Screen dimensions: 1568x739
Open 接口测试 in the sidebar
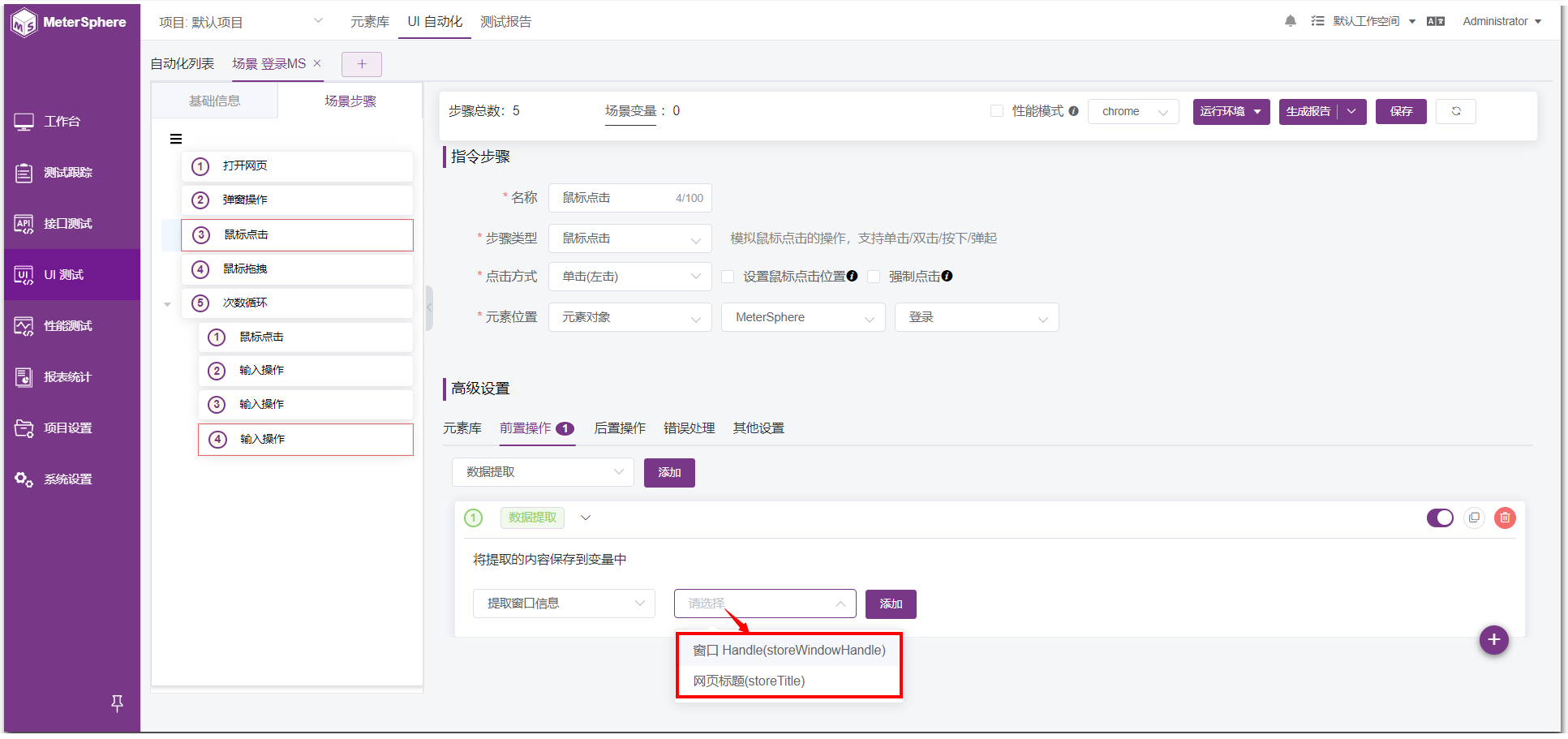[71, 224]
